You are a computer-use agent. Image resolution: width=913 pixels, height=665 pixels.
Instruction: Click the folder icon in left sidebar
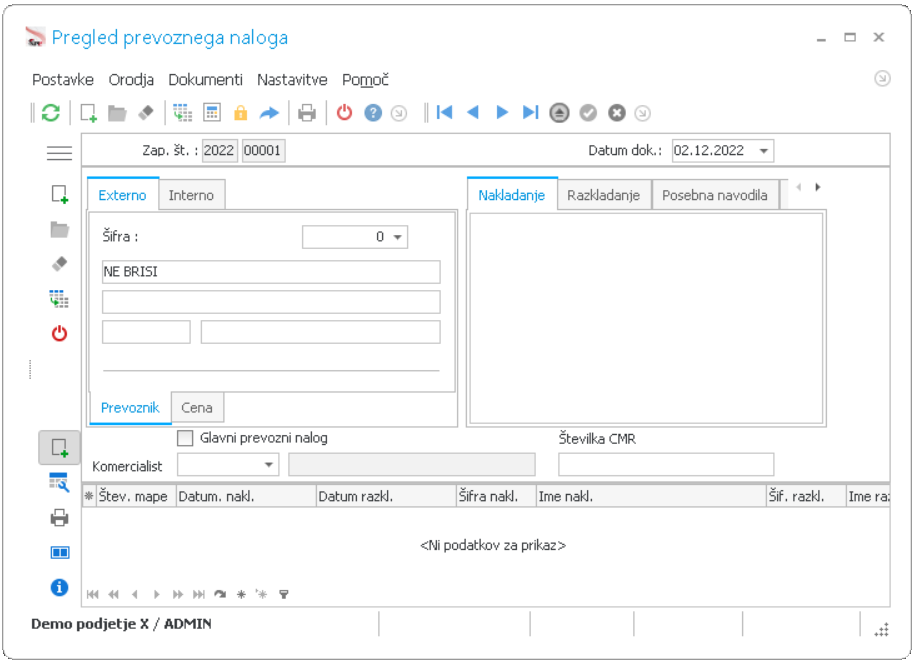coord(59,229)
